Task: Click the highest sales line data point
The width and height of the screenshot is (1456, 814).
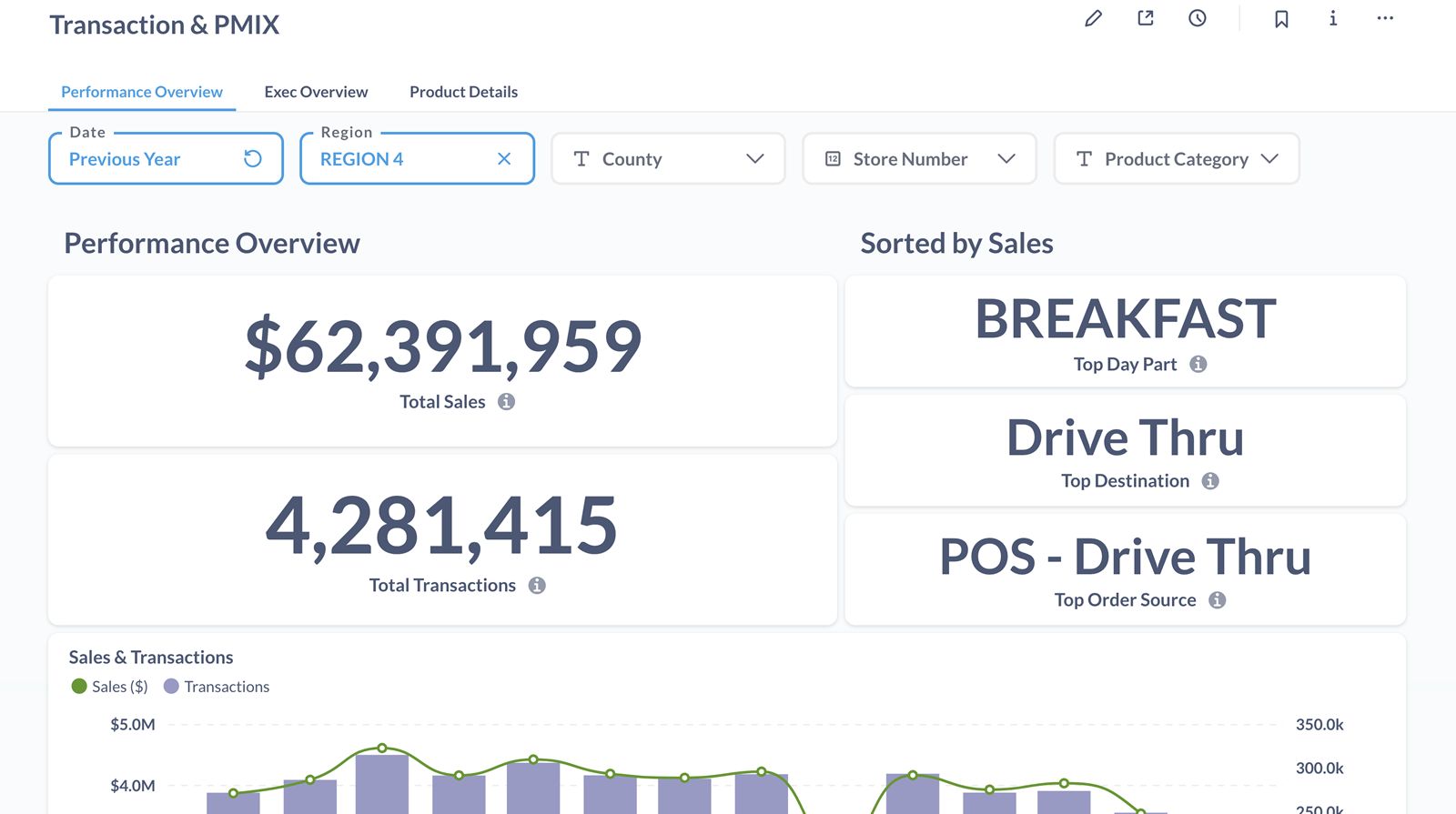Action: (382, 748)
